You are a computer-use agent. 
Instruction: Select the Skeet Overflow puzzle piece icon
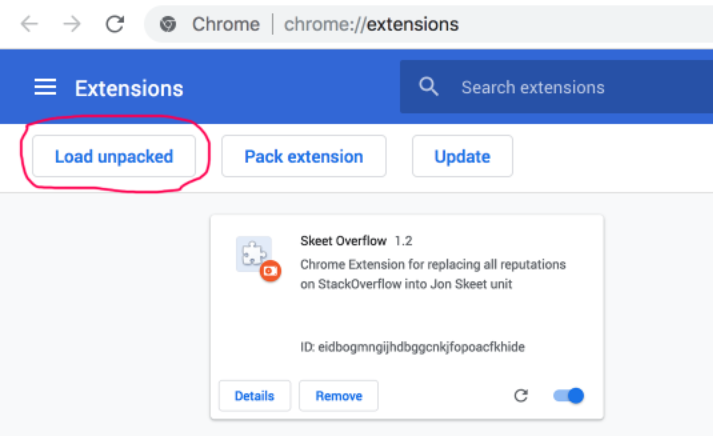click(253, 254)
